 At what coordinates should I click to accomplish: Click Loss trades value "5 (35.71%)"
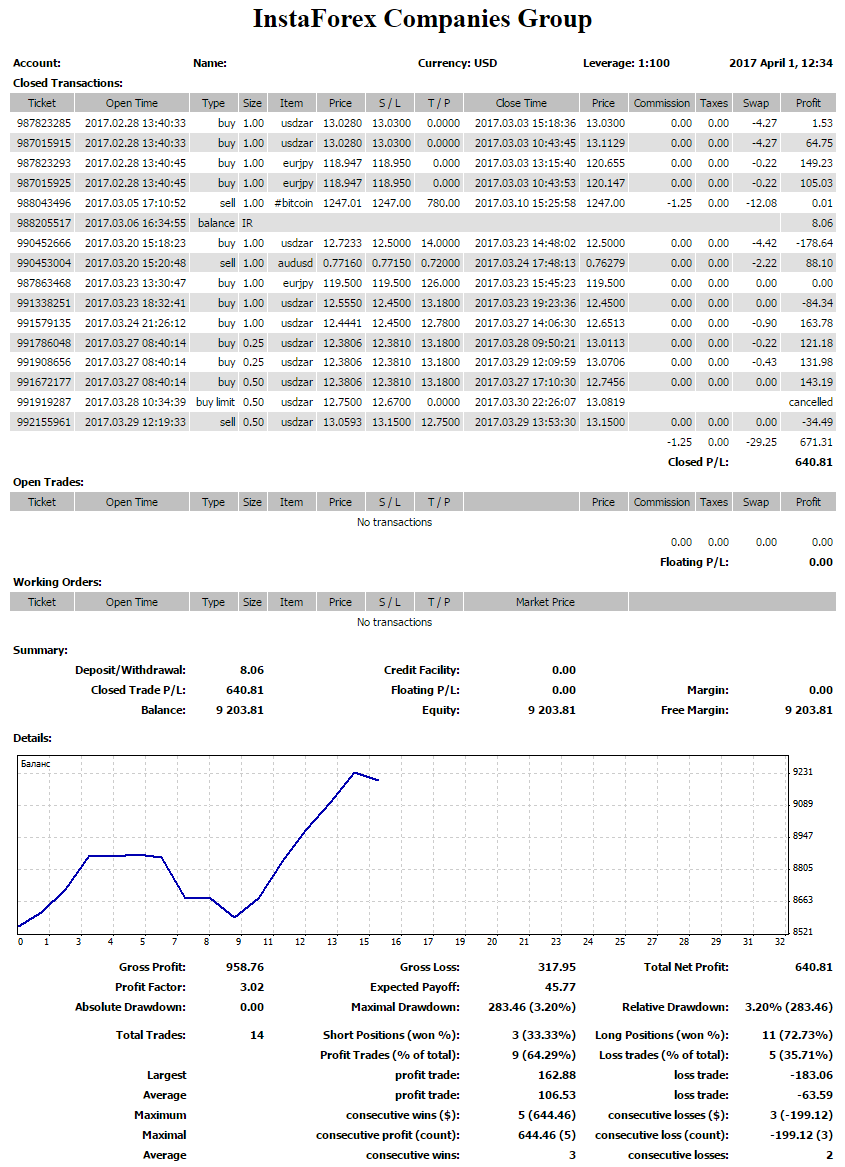[801, 1055]
